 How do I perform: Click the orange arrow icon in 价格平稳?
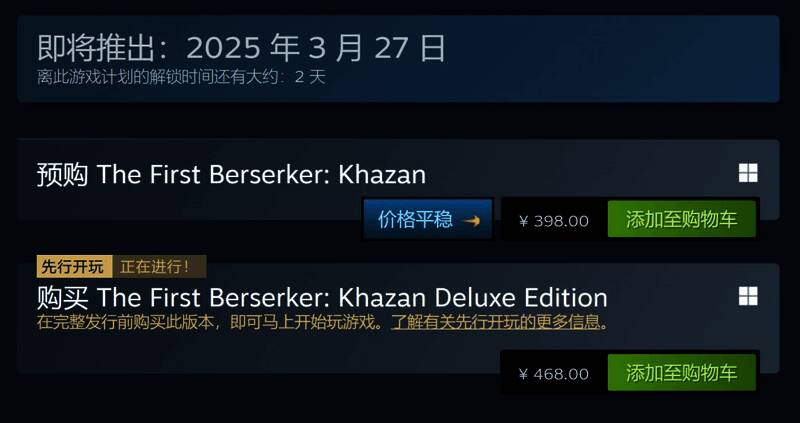point(471,220)
